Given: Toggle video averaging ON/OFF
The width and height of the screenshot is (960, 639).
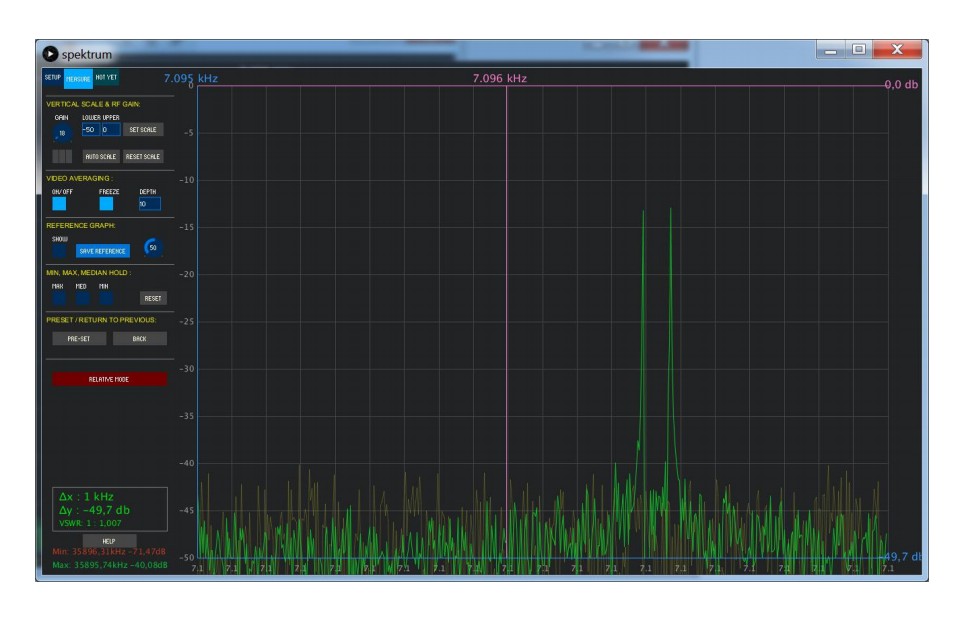Looking at the screenshot, I should (x=59, y=204).
